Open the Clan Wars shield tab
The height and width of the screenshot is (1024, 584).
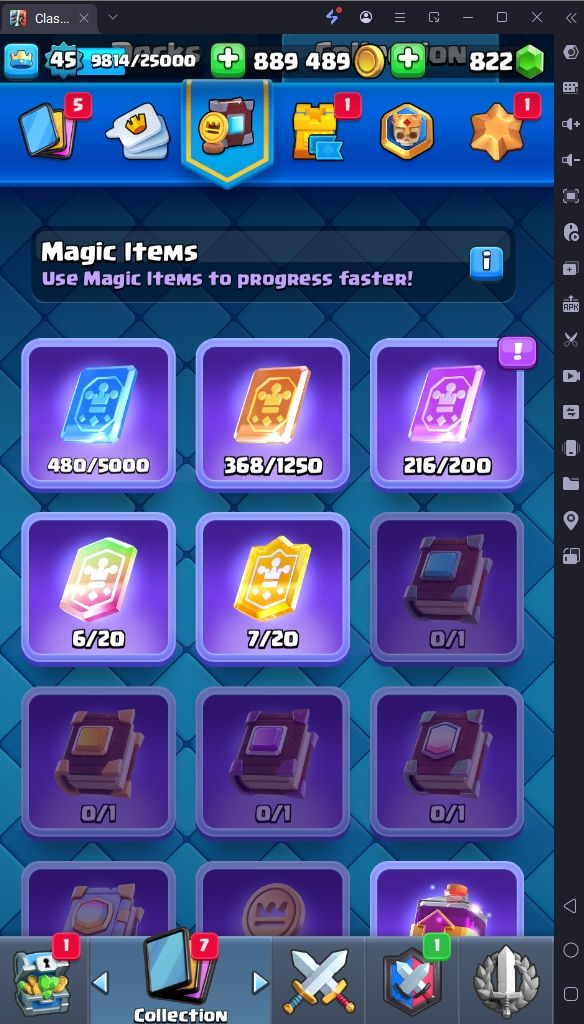point(412,981)
